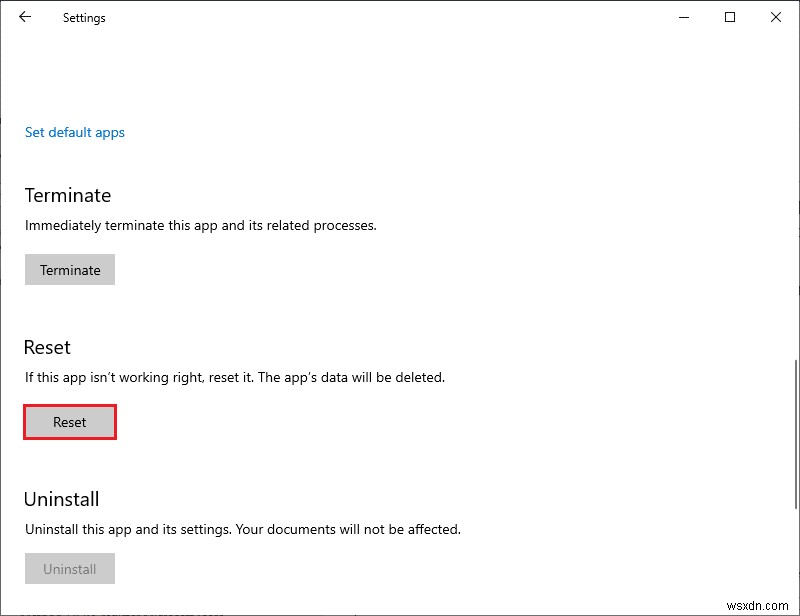Image resolution: width=800 pixels, height=616 pixels.
Task: Click the blue Set default apps link
Action: click(74, 132)
